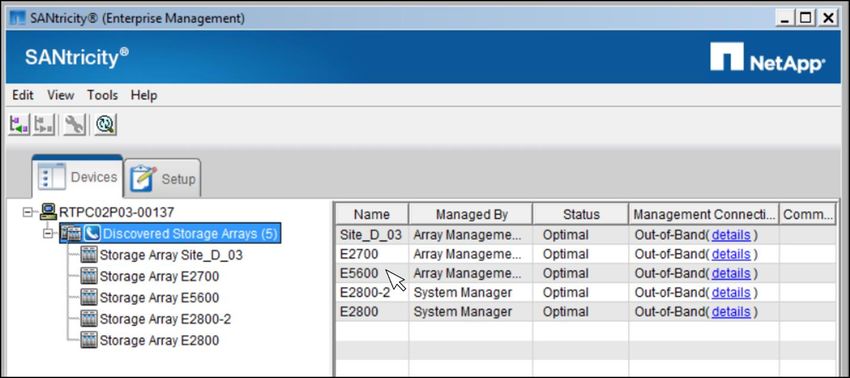Sort by the Managed By column header
Viewport: 850px width, 378px height.
pos(471,214)
